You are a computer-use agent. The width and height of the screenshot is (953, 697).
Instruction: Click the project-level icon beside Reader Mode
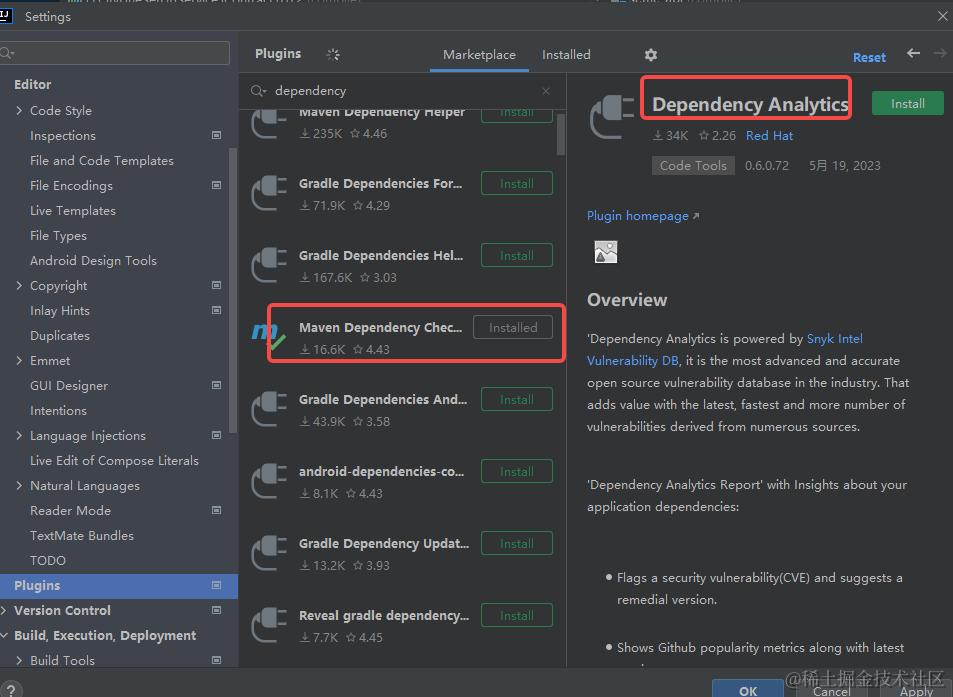pos(216,510)
